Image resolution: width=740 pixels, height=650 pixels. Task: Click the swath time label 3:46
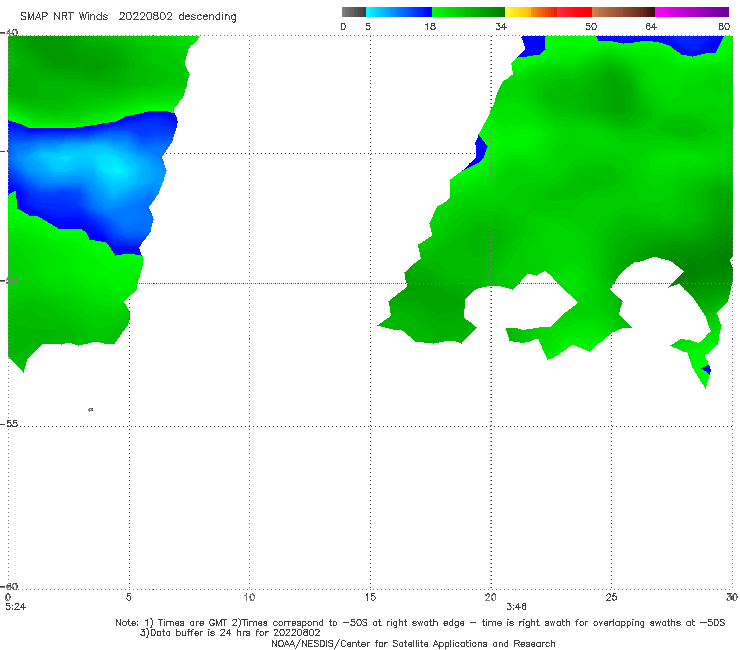tap(516, 607)
